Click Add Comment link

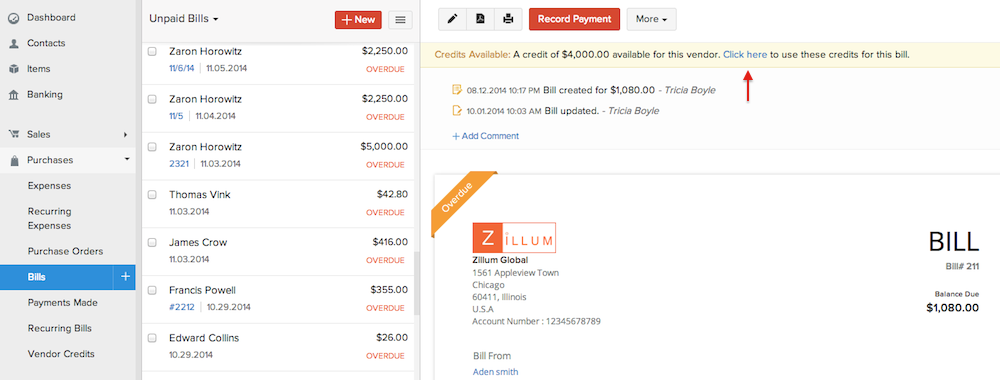tap(485, 136)
